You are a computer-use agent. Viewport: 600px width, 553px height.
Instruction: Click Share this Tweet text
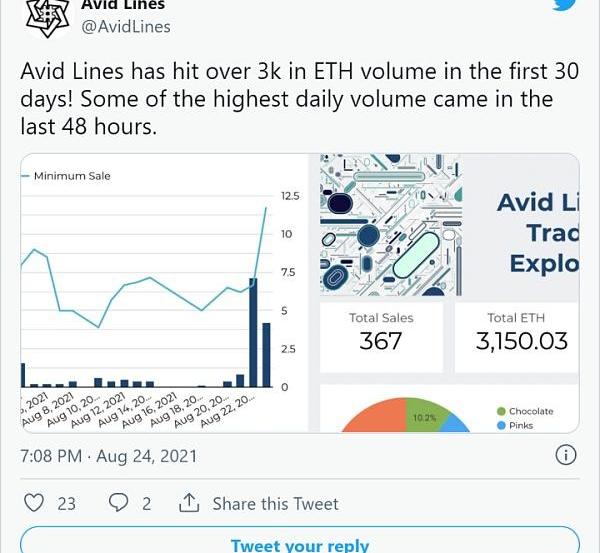pos(276,504)
